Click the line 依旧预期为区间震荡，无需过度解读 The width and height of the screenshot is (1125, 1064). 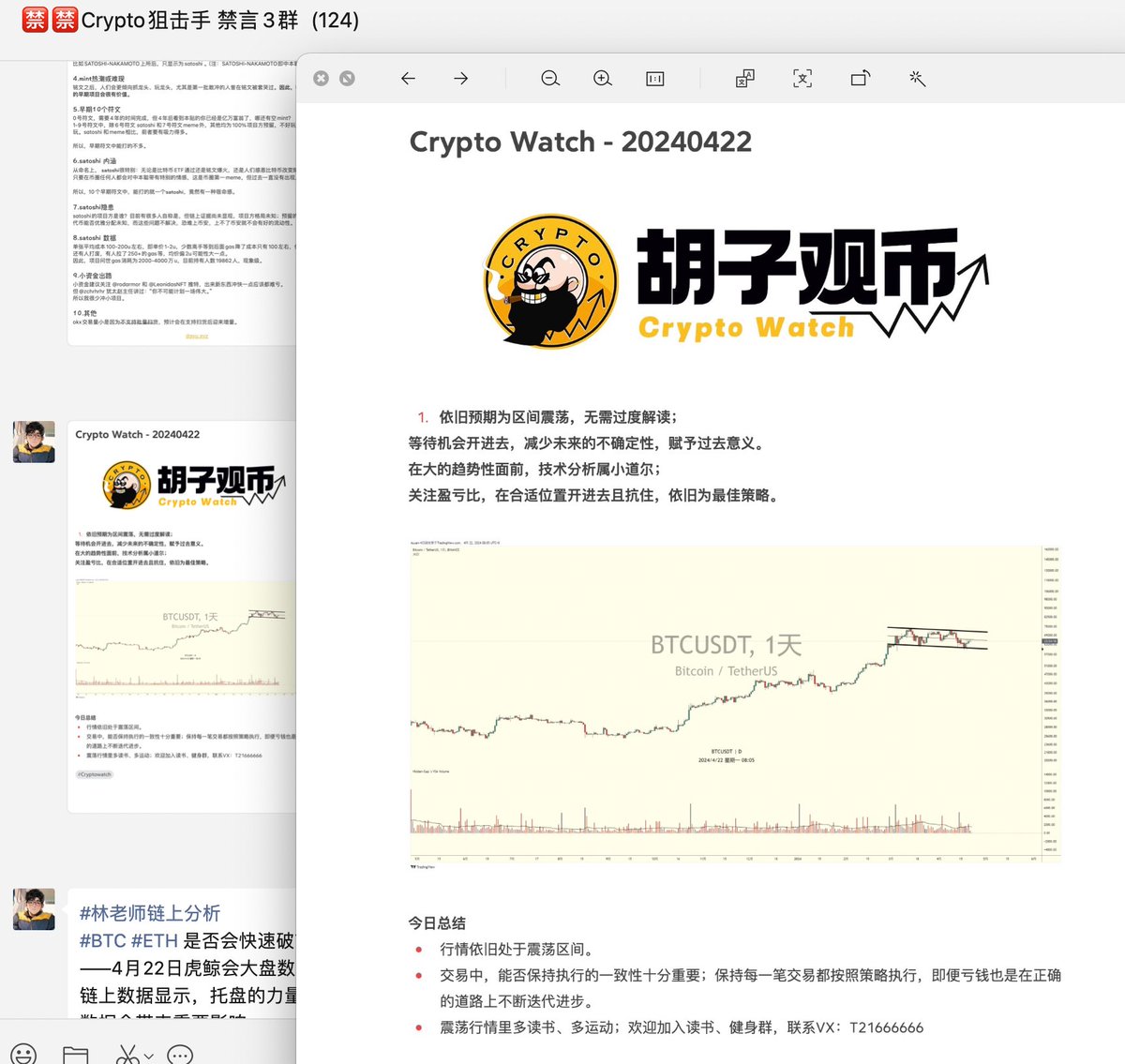pos(558,417)
